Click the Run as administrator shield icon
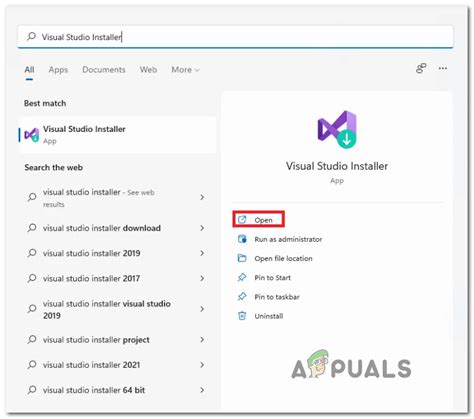The height and width of the screenshot is (419, 474). [242, 239]
